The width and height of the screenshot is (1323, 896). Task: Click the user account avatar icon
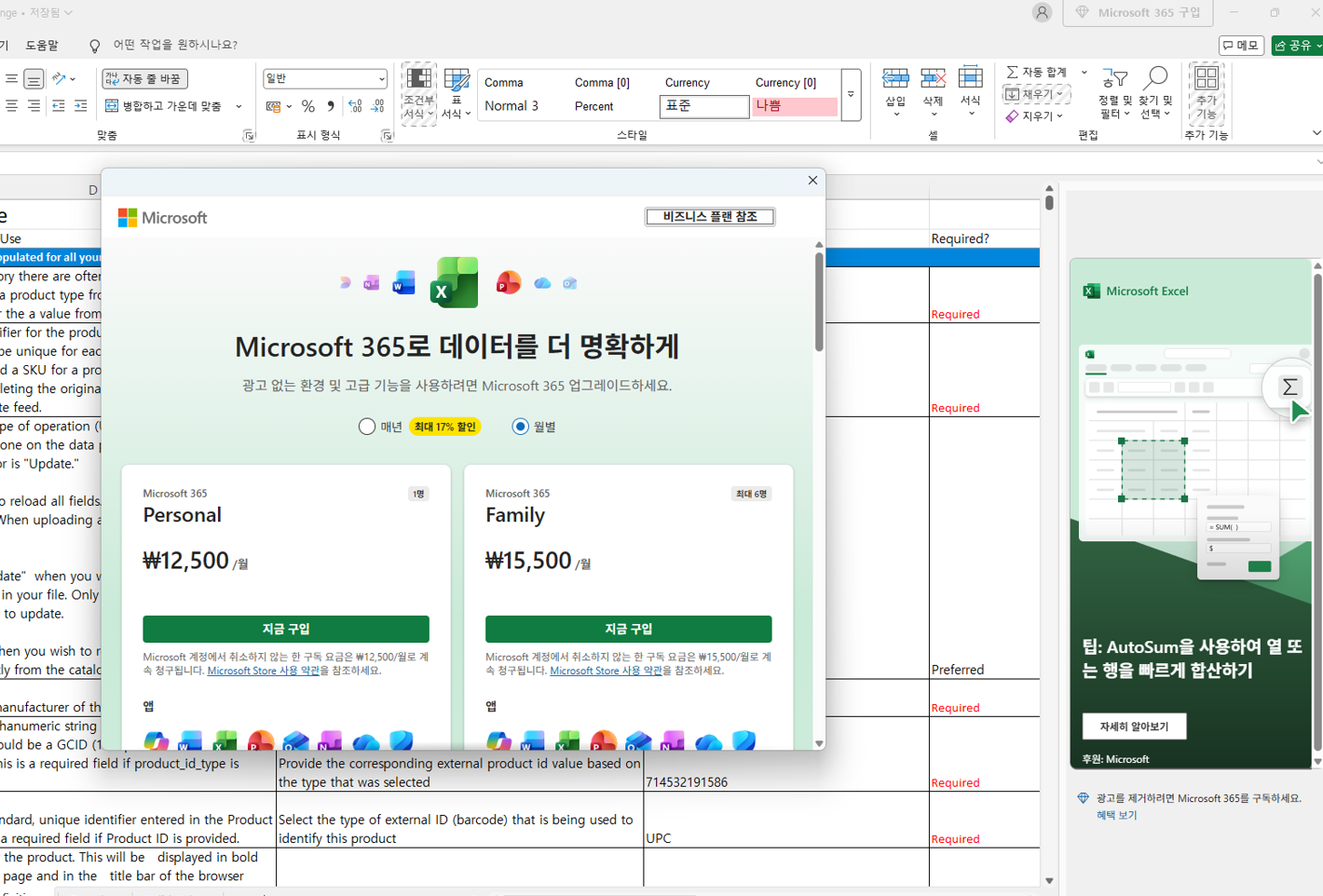point(1042,12)
